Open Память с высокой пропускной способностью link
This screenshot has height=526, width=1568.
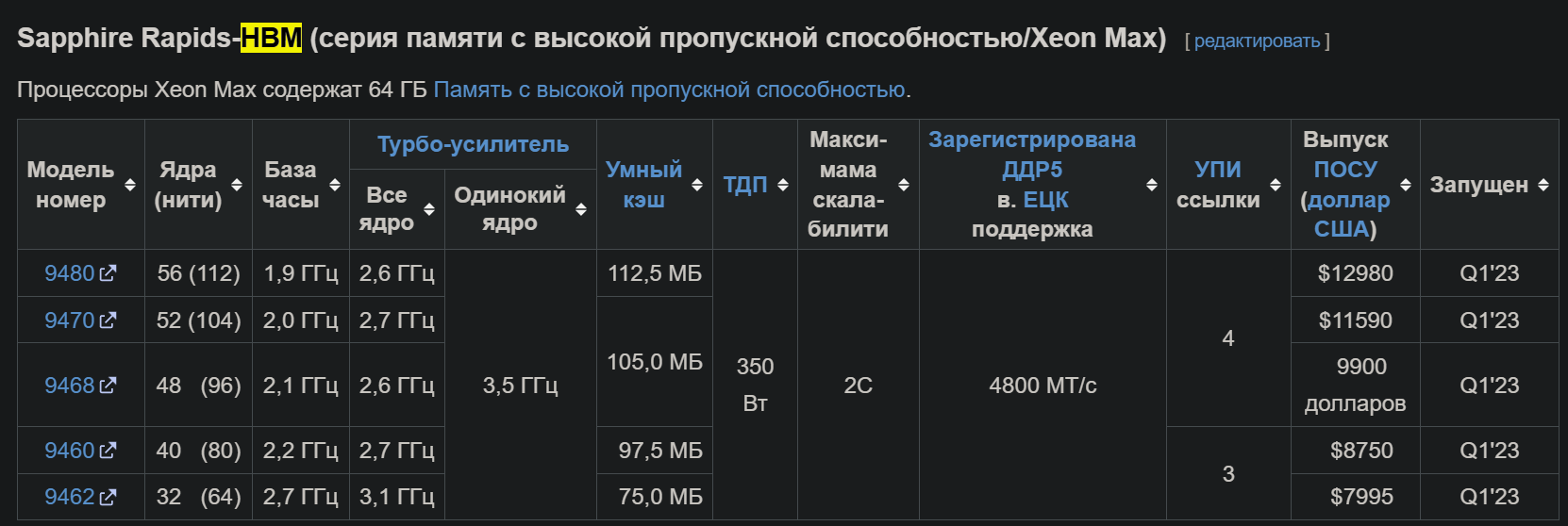669,90
